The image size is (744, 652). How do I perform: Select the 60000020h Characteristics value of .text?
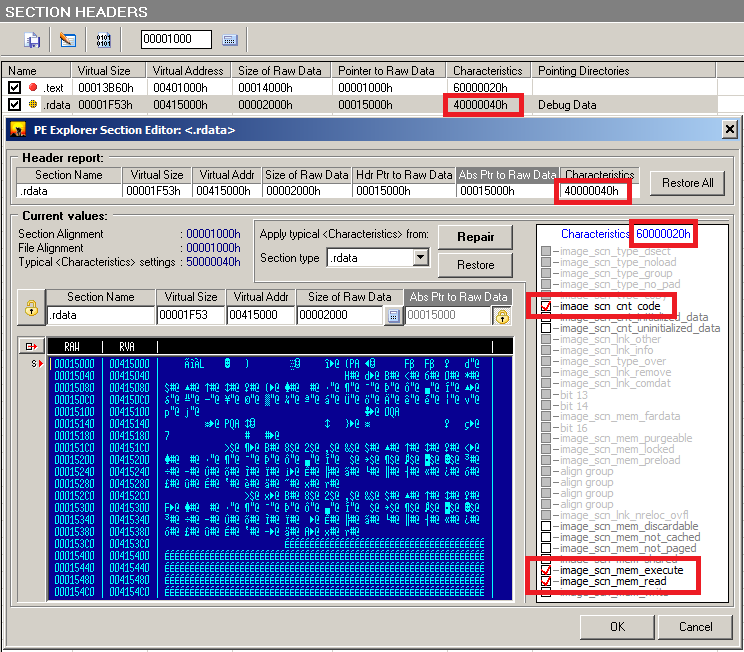pyautogui.click(x=480, y=88)
